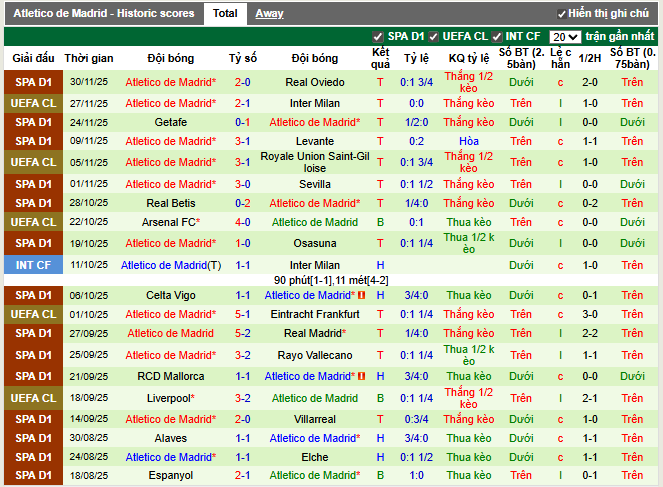This screenshot has height=487, width=663.
Task: Open Real Oviedo team link
Action: pyautogui.click(x=315, y=82)
